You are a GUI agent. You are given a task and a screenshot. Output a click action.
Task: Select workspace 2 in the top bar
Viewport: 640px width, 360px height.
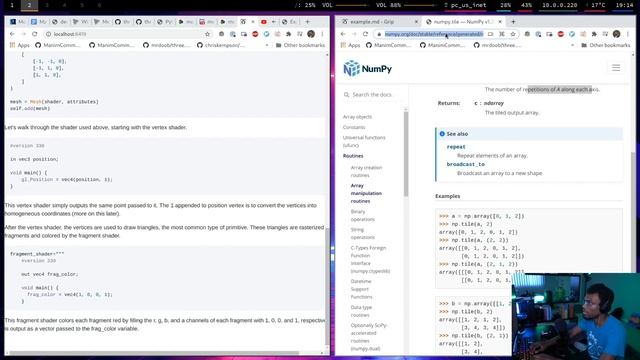pyautogui.click(x=29, y=5)
